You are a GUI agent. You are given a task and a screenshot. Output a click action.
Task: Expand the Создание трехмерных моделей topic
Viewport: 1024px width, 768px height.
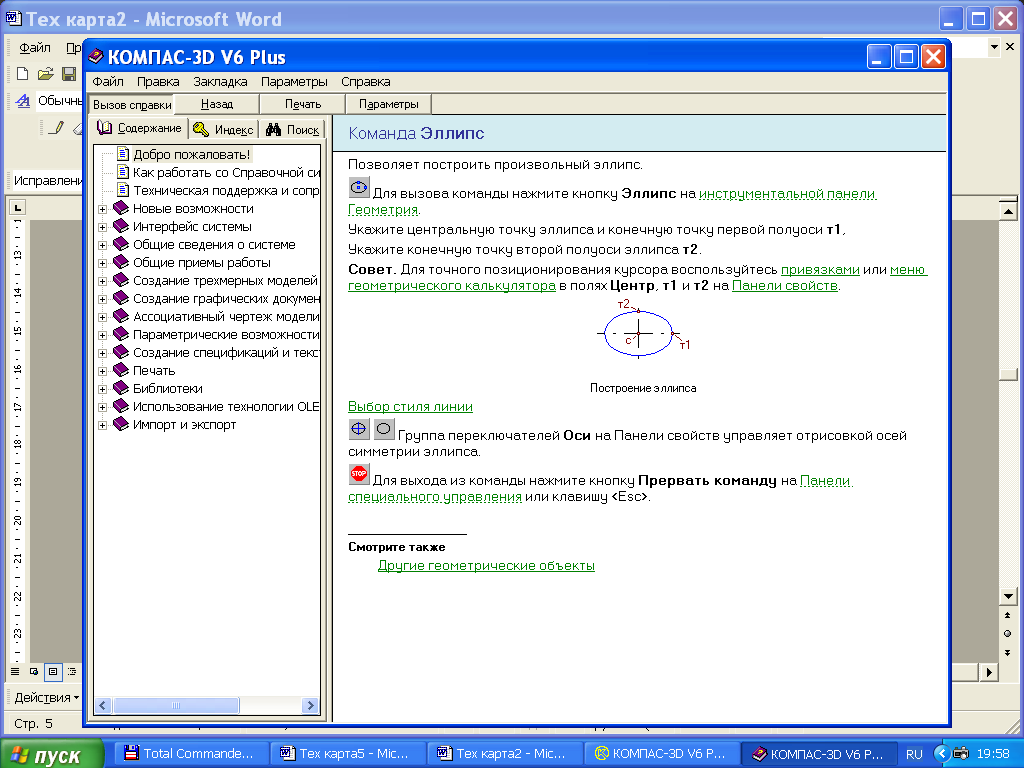tap(103, 281)
